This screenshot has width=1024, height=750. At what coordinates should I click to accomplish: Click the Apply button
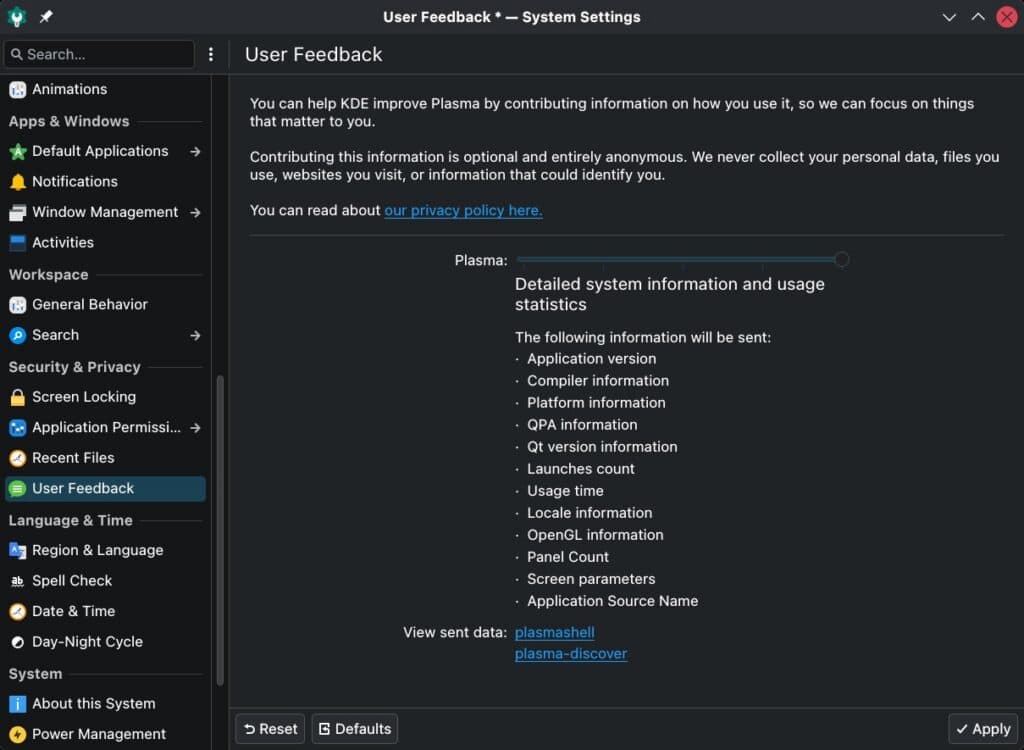(982, 728)
